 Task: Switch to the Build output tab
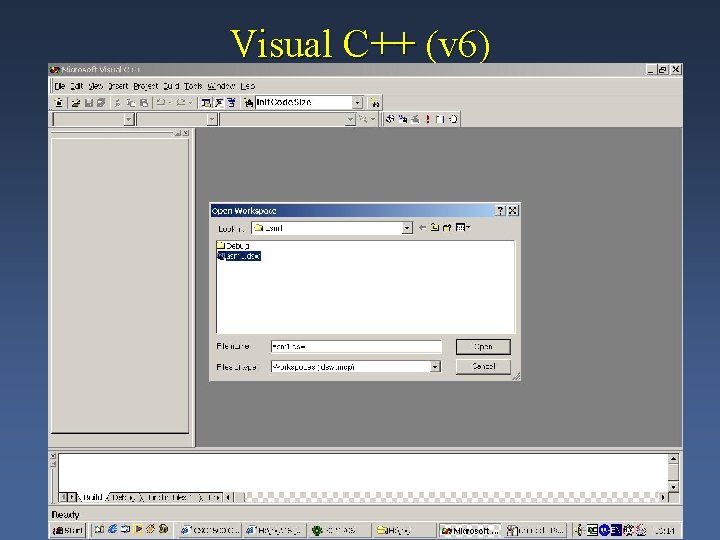pos(92,497)
